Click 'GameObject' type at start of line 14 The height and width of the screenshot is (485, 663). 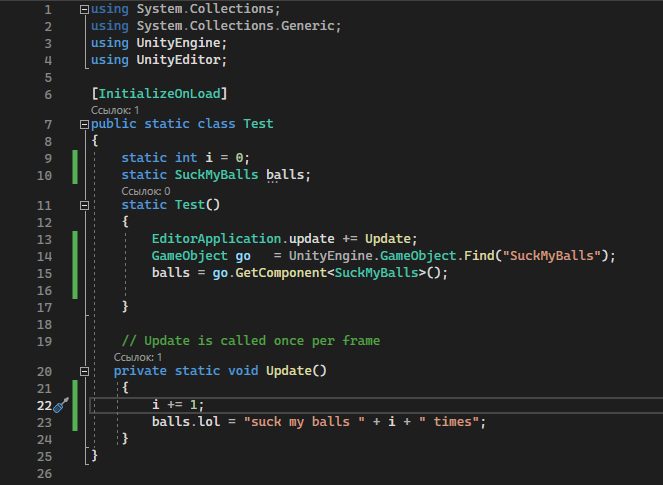190,255
